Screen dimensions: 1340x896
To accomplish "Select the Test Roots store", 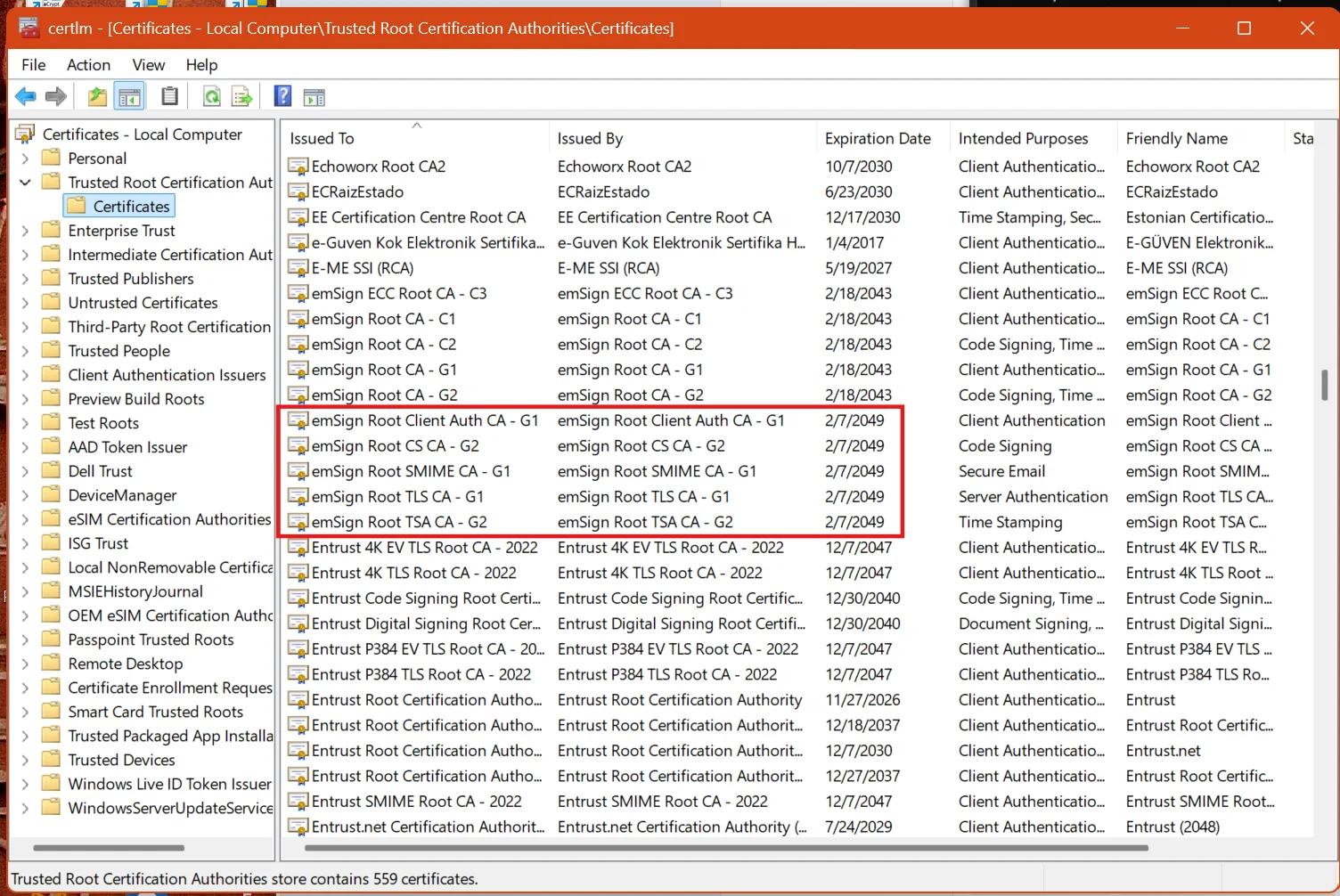I will click(x=103, y=423).
